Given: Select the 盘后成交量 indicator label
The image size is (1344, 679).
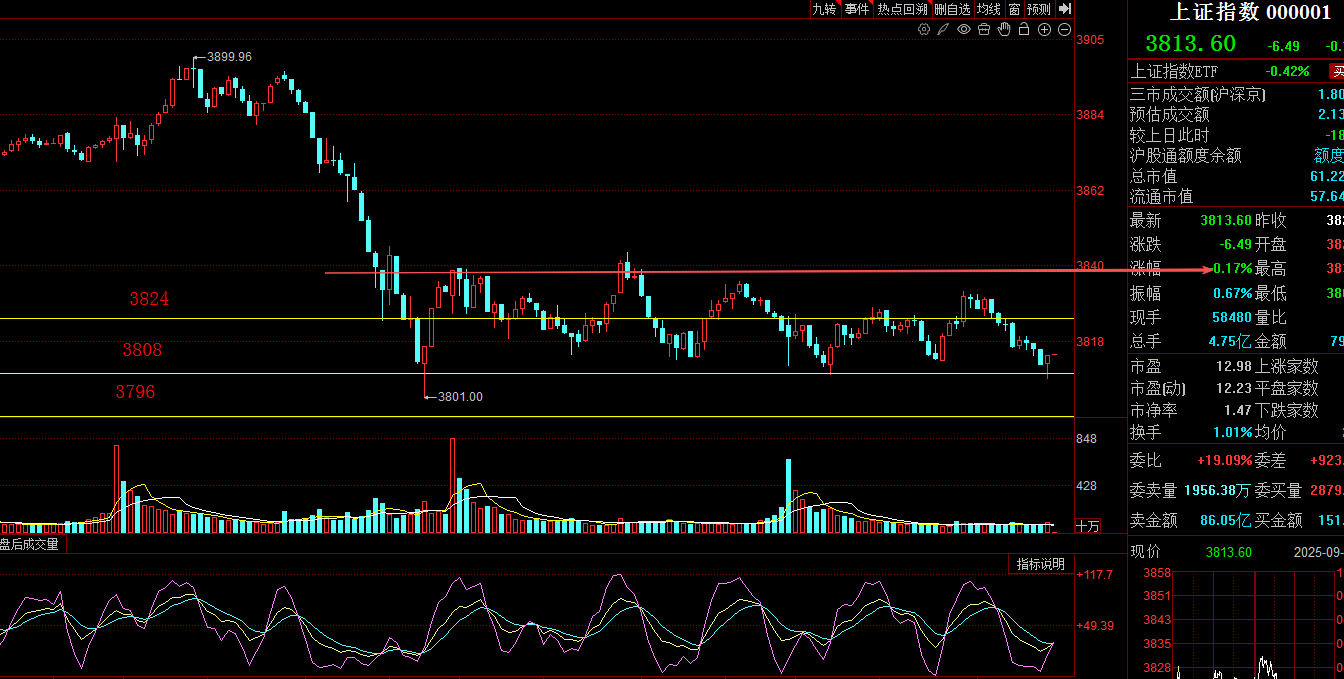Looking at the screenshot, I should [30, 545].
